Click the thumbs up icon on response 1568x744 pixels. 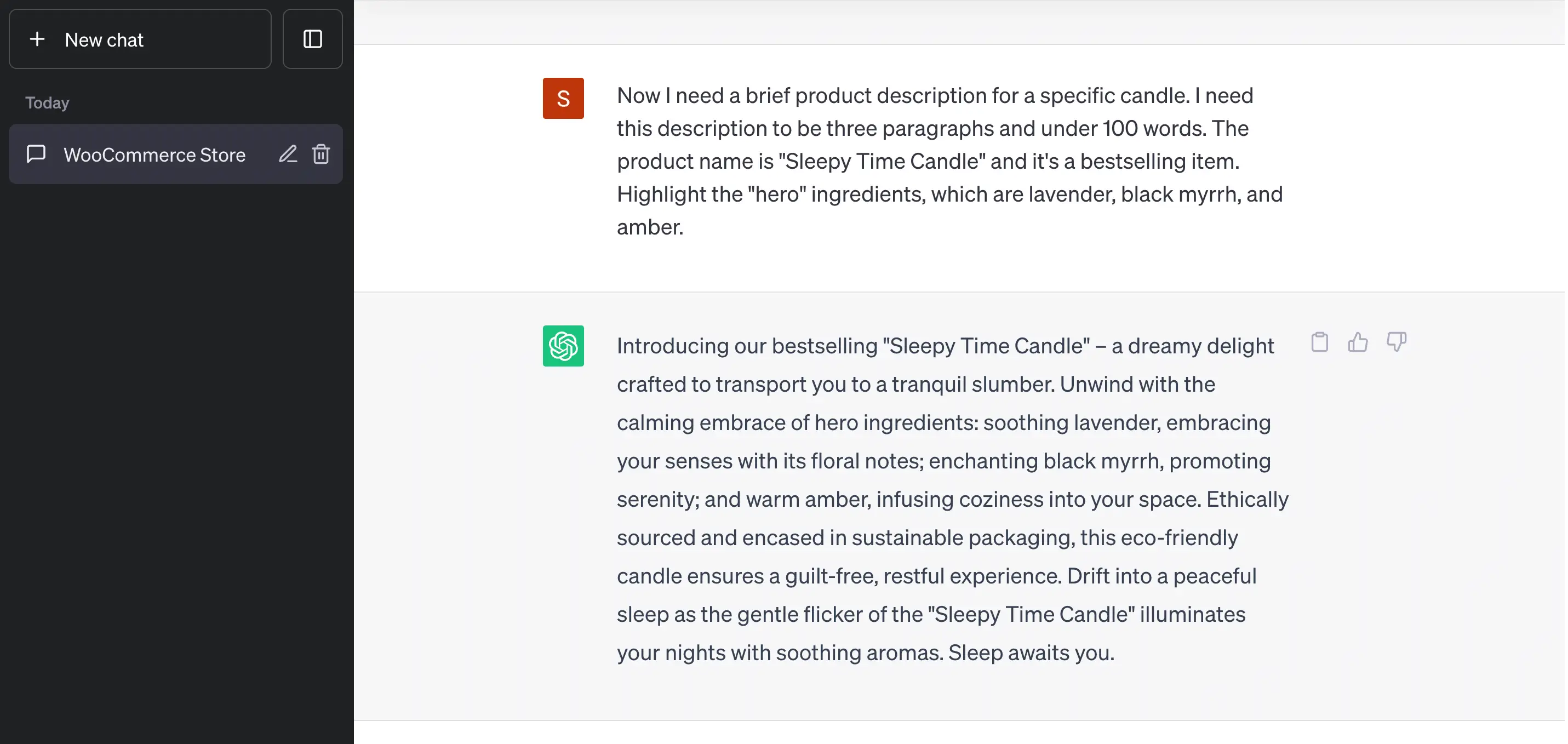tap(1357, 343)
